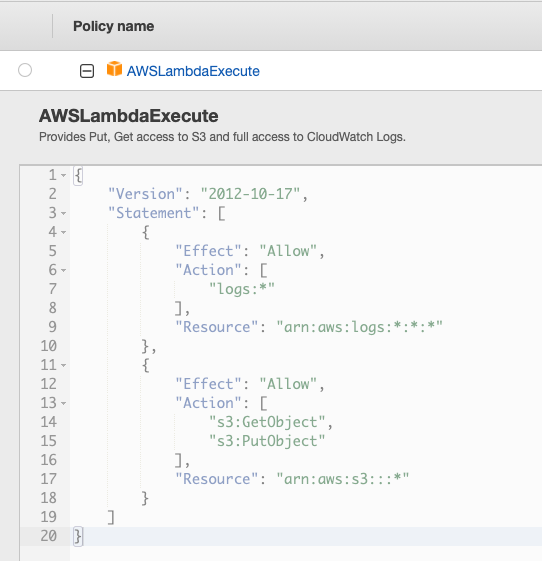Image resolution: width=542 pixels, height=561 pixels.
Task: Click "Action" key on line 13
Action: (x=209, y=403)
